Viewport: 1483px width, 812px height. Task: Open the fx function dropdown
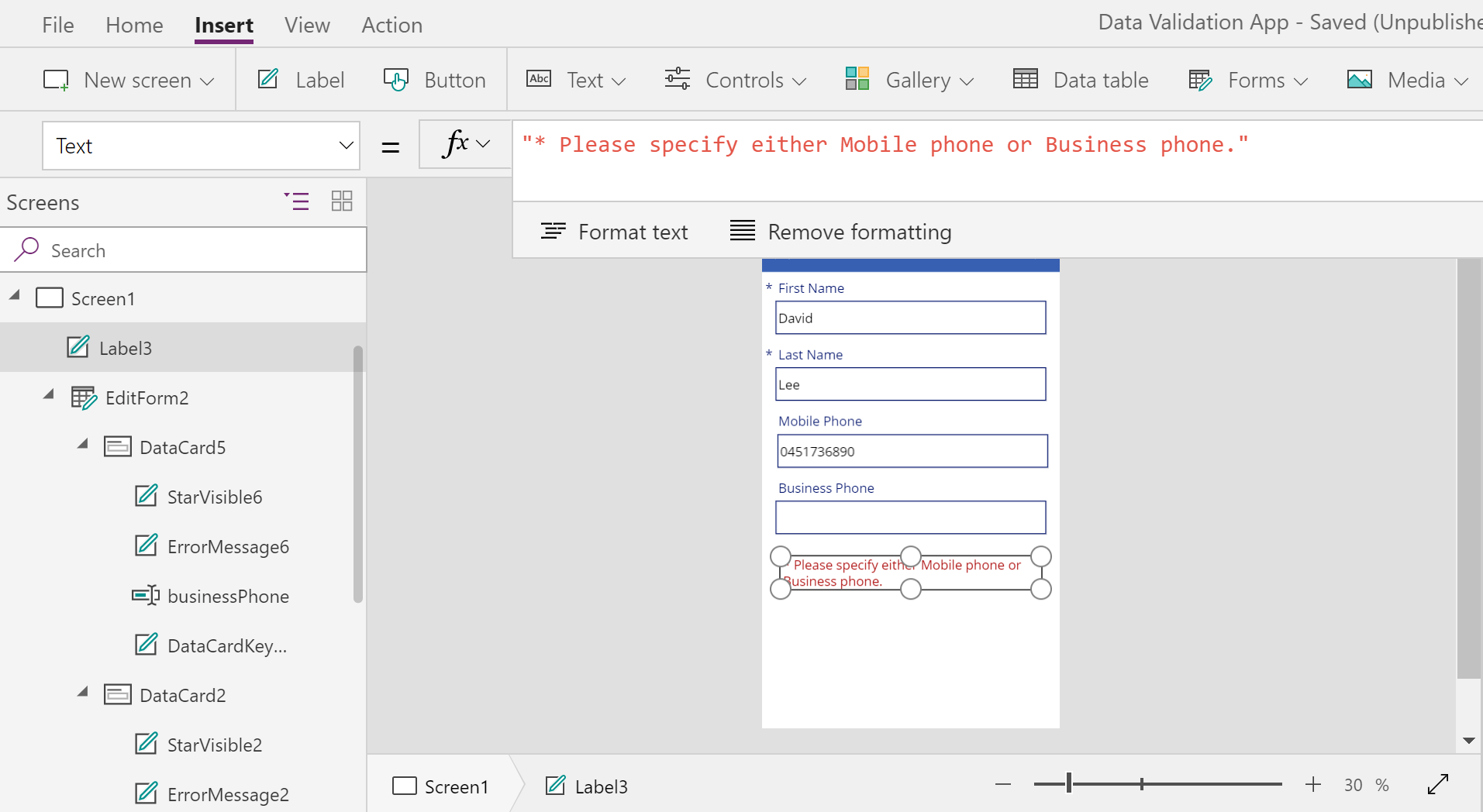click(466, 144)
